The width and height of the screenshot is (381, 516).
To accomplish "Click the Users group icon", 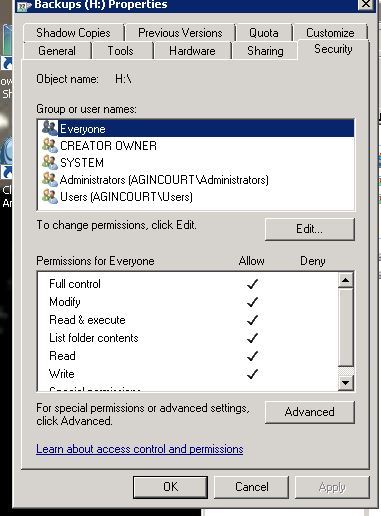I will (x=50, y=196).
